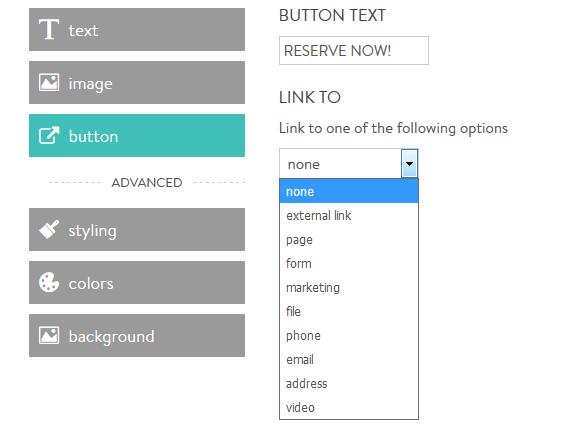
Task: Click the Button Text input field
Action: [354, 50]
